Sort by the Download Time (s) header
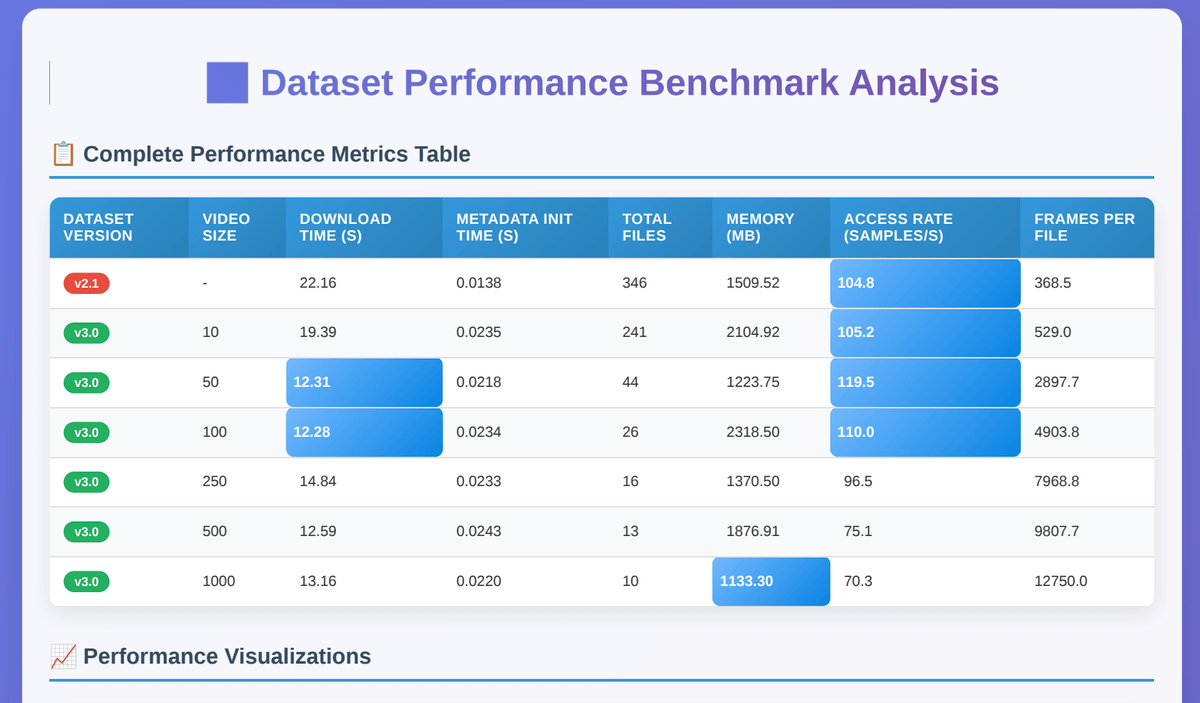 click(x=345, y=227)
